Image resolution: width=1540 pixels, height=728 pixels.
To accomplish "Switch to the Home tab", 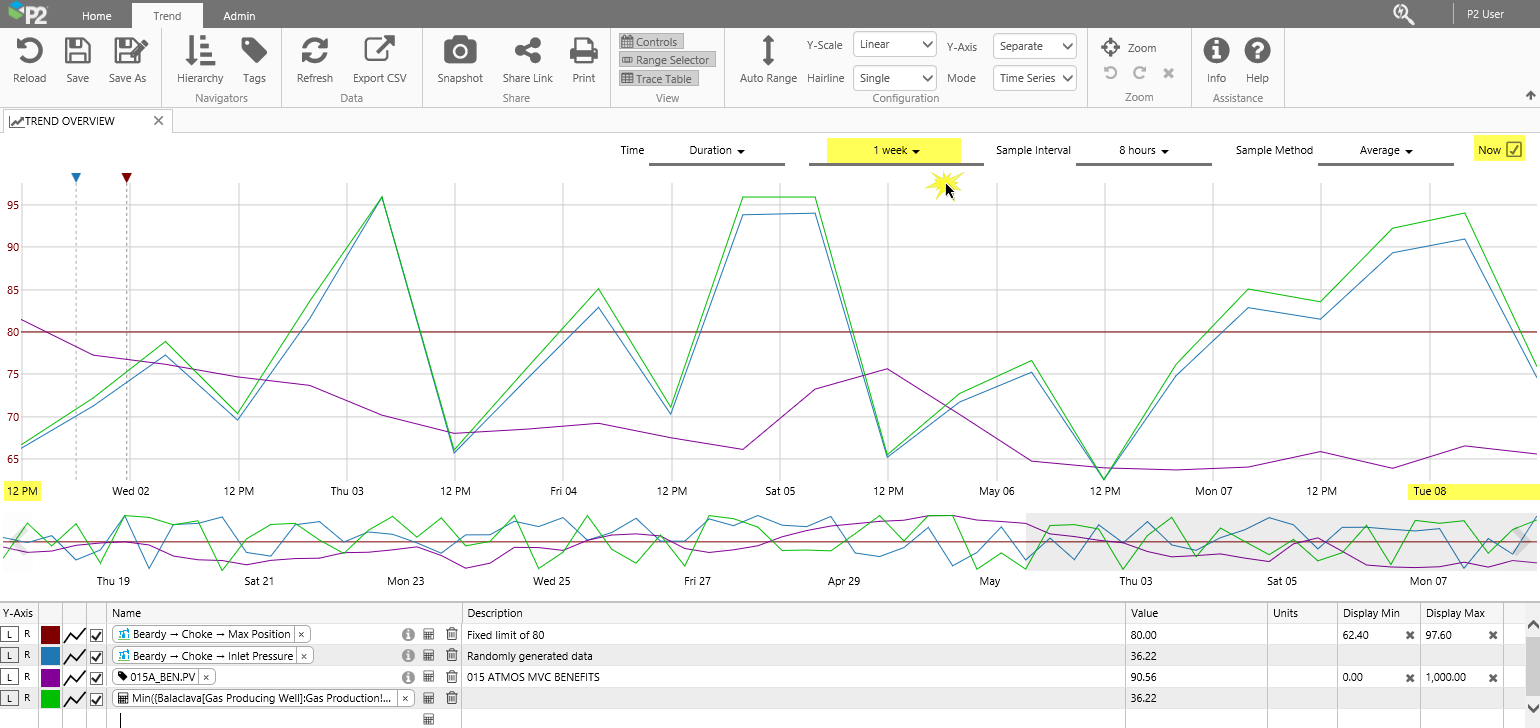I will coord(97,16).
